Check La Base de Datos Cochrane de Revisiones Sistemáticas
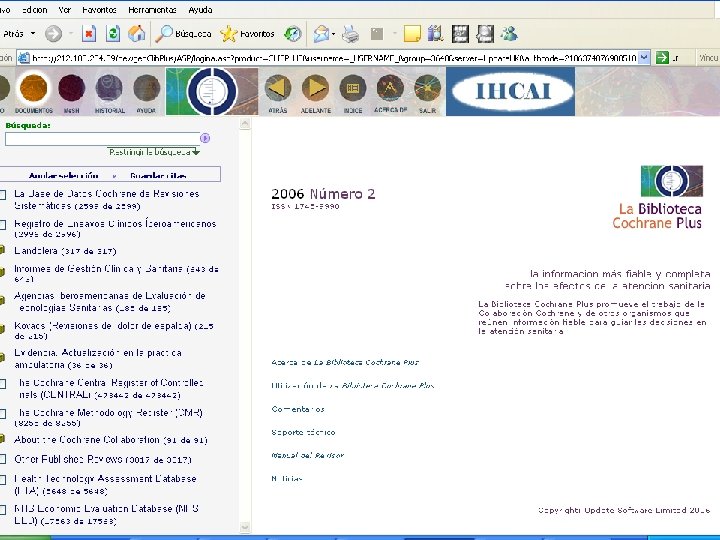The height and width of the screenshot is (540, 720). pyautogui.click(x=3, y=195)
